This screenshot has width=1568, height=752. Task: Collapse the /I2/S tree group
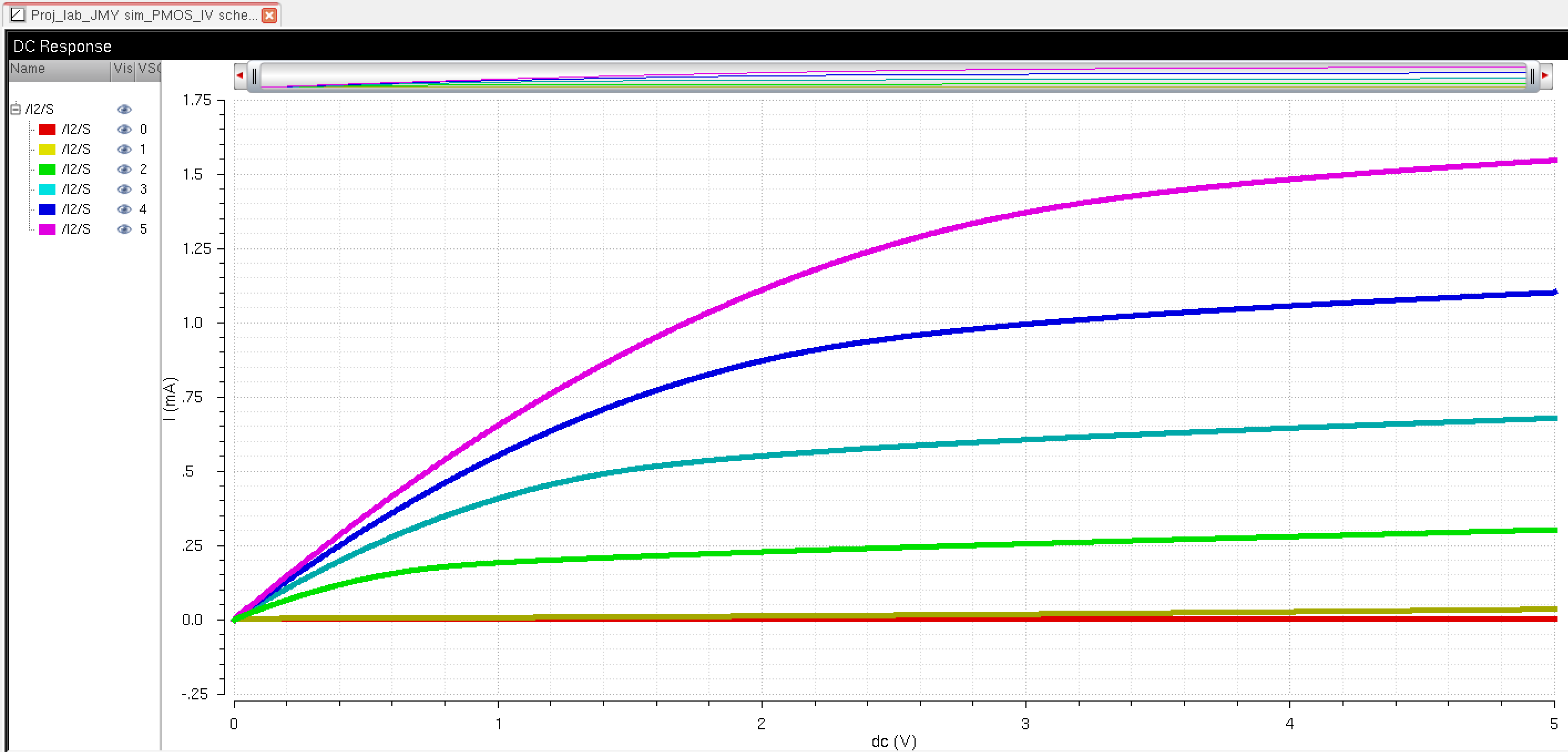[x=16, y=110]
